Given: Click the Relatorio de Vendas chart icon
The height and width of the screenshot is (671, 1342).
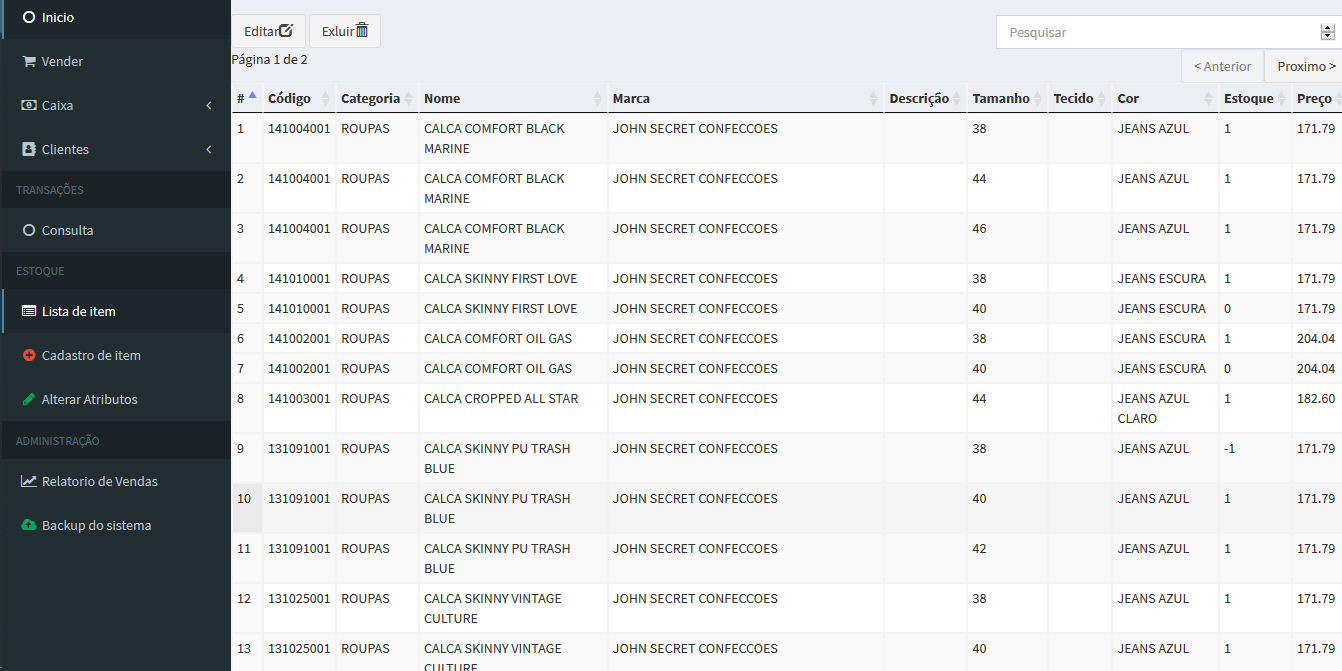Looking at the screenshot, I should [x=28, y=481].
